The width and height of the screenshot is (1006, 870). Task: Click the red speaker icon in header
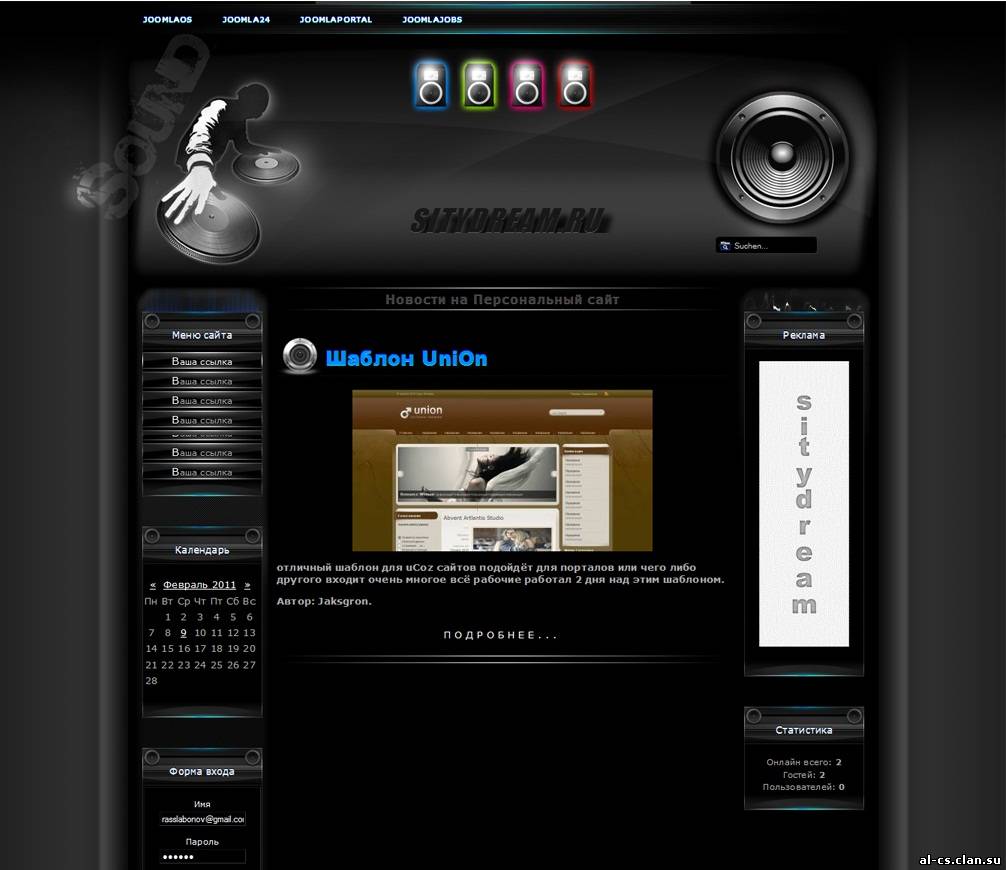575,85
